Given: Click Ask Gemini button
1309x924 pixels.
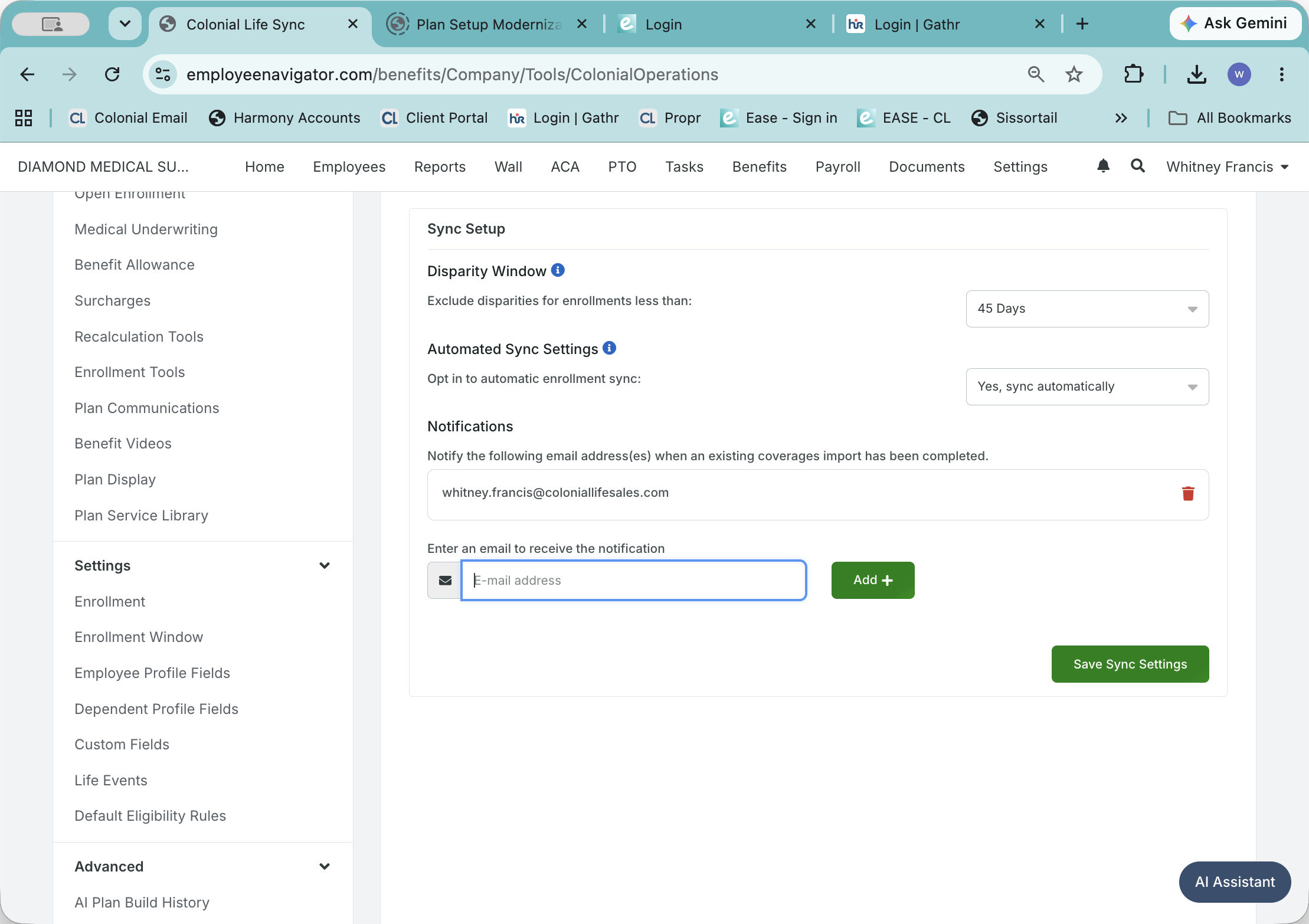Looking at the screenshot, I should point(1235,24).
